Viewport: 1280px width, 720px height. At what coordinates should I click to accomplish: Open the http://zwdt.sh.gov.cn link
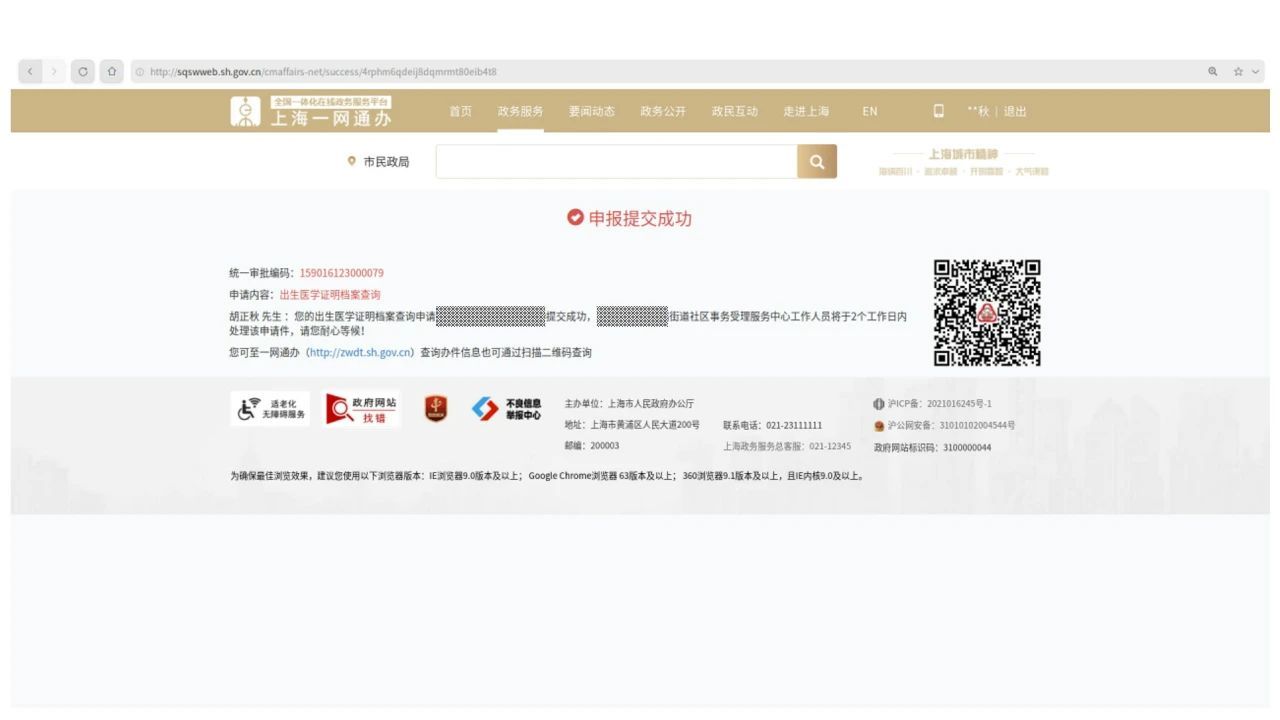360,353
